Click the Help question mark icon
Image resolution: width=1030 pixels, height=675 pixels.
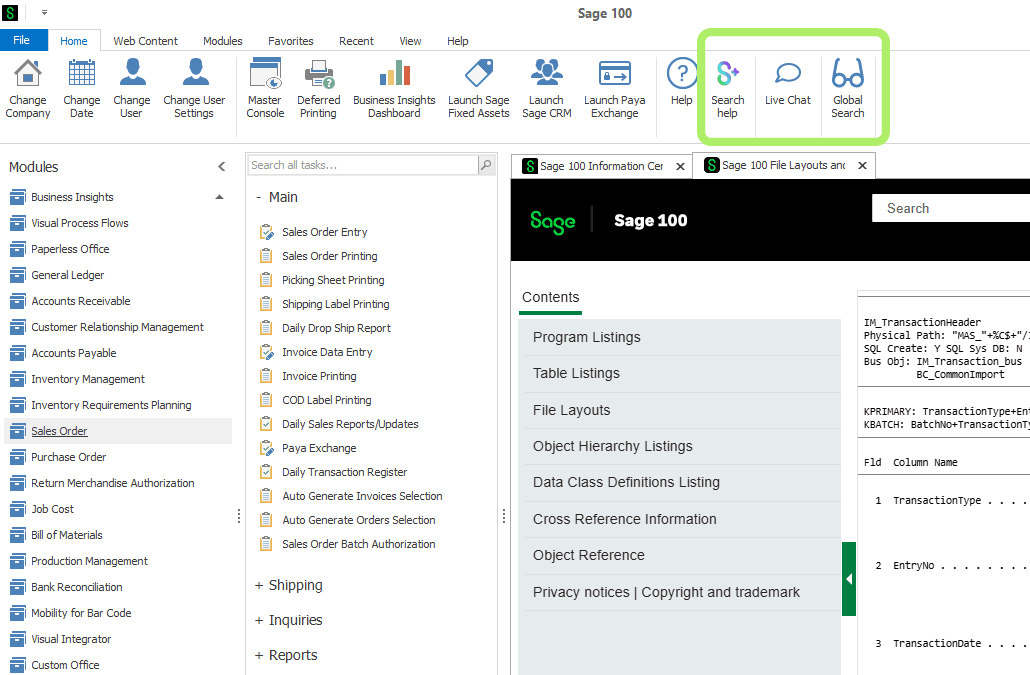tap(682, 72)
